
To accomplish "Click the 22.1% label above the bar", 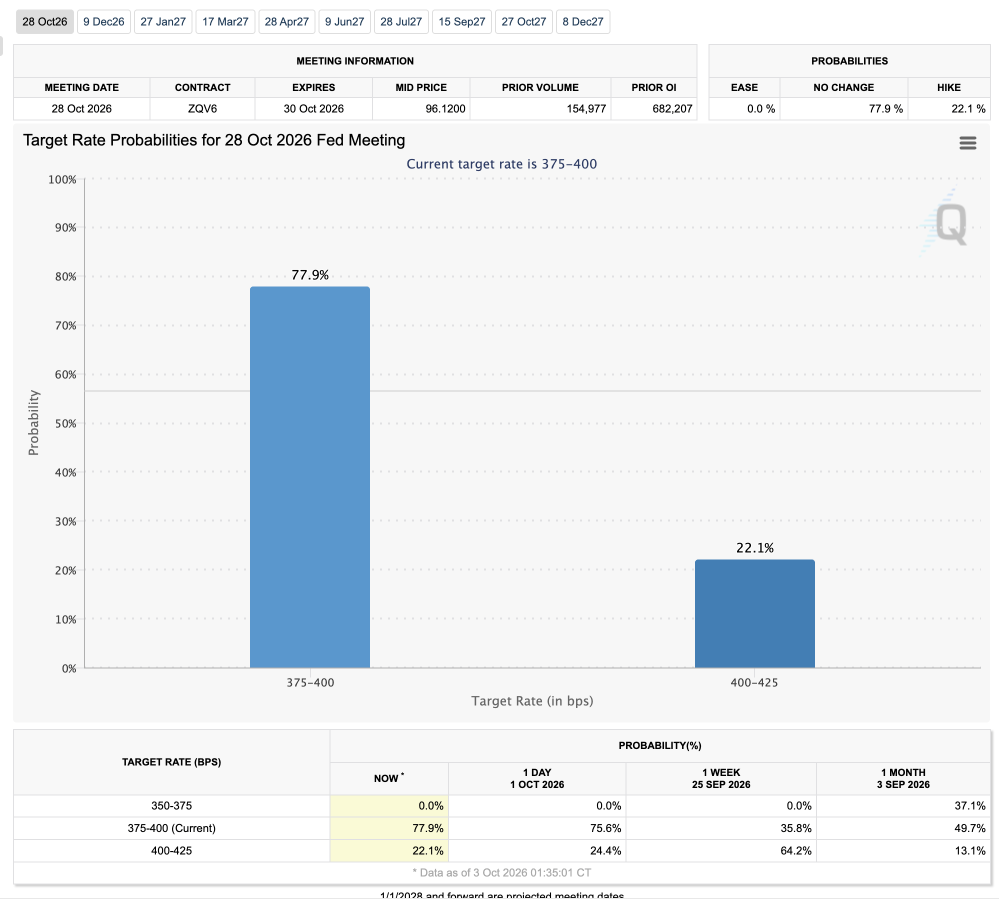I will point(755,548).
